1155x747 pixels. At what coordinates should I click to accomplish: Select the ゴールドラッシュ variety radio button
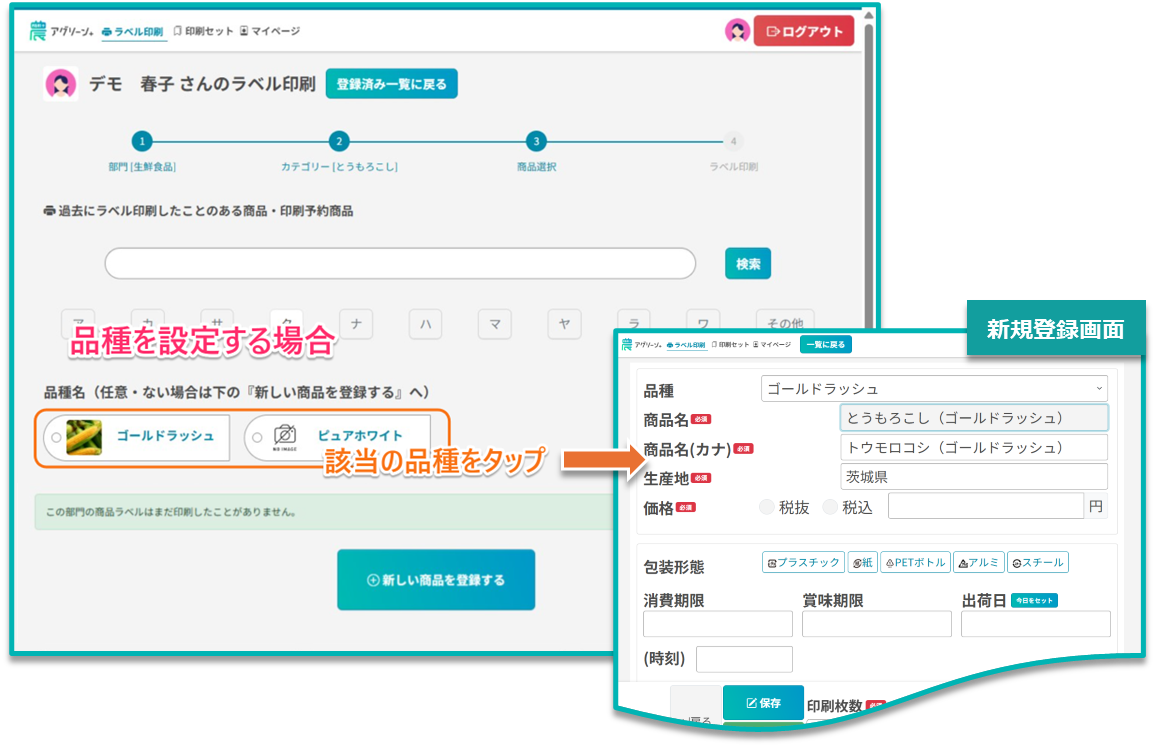(56, 437)
